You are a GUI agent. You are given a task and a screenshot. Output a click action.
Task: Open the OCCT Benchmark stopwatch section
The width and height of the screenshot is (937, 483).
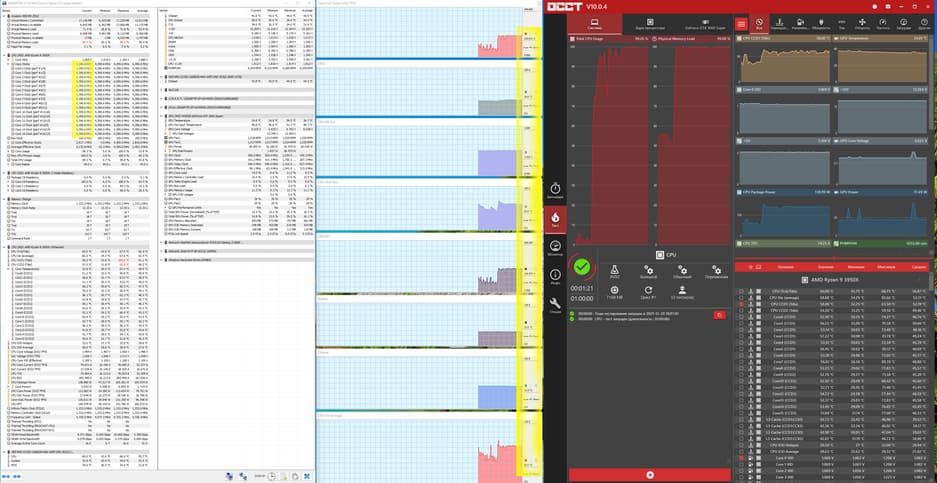tap(555, 191)
